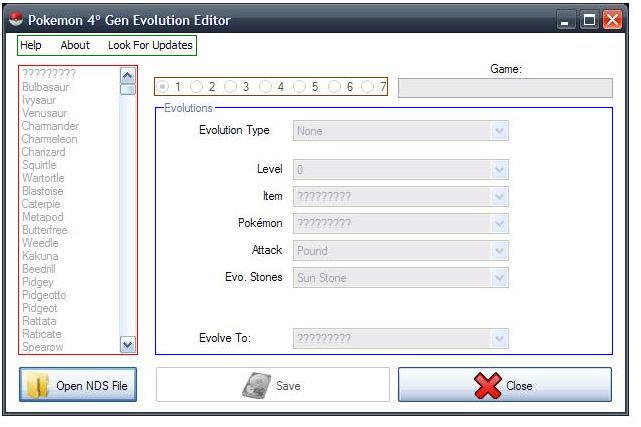Expand the Pokémon combo box
Image resolution: width=641 pixels, height=427 pixels.
499,224
